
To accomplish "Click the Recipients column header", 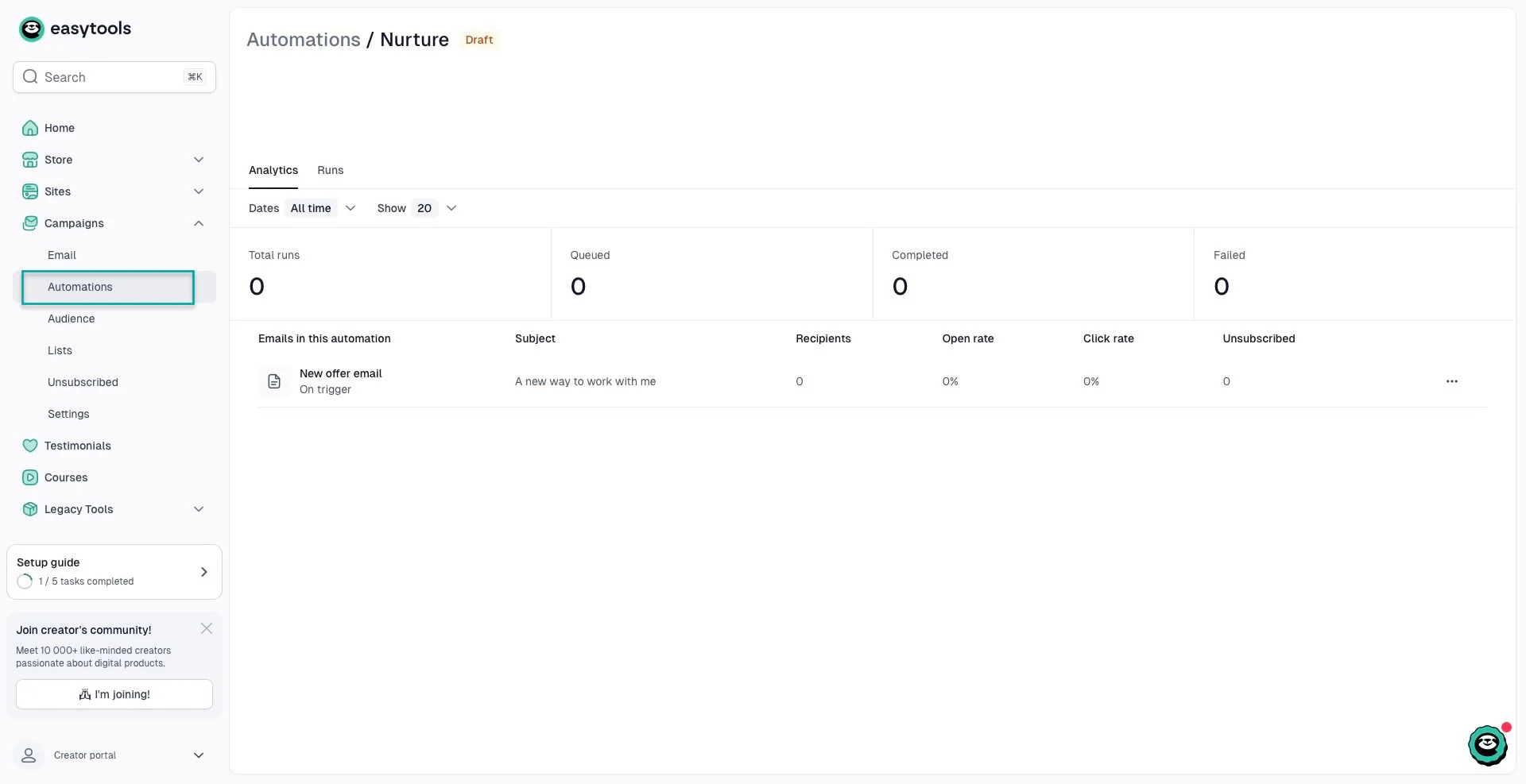I will click(x=823, y=338).
